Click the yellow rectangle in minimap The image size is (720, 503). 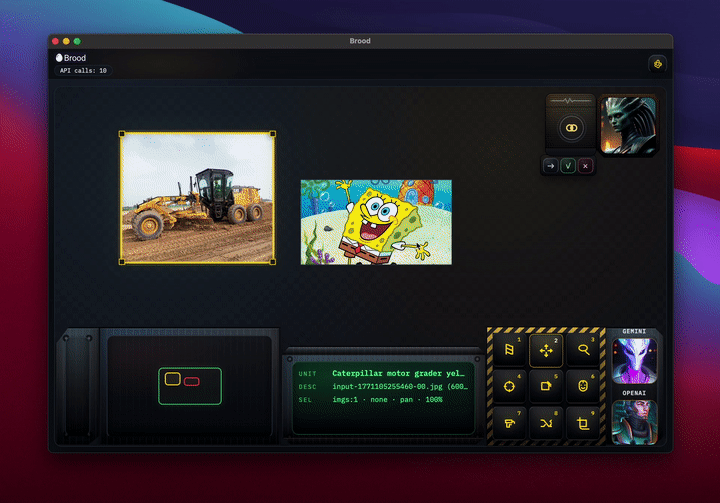click(173, 379)
